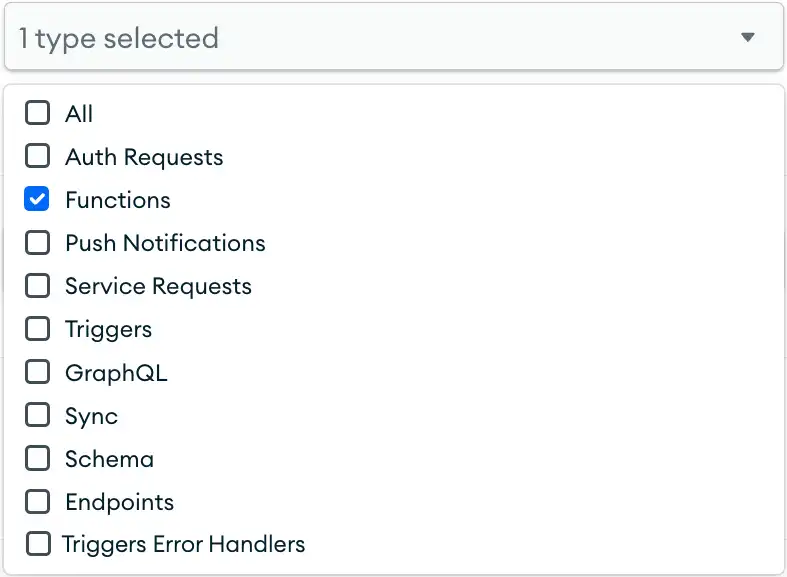Select the 'Triggers Error Handlers' label
Viewport: 787px width, 577px height.
183,545
